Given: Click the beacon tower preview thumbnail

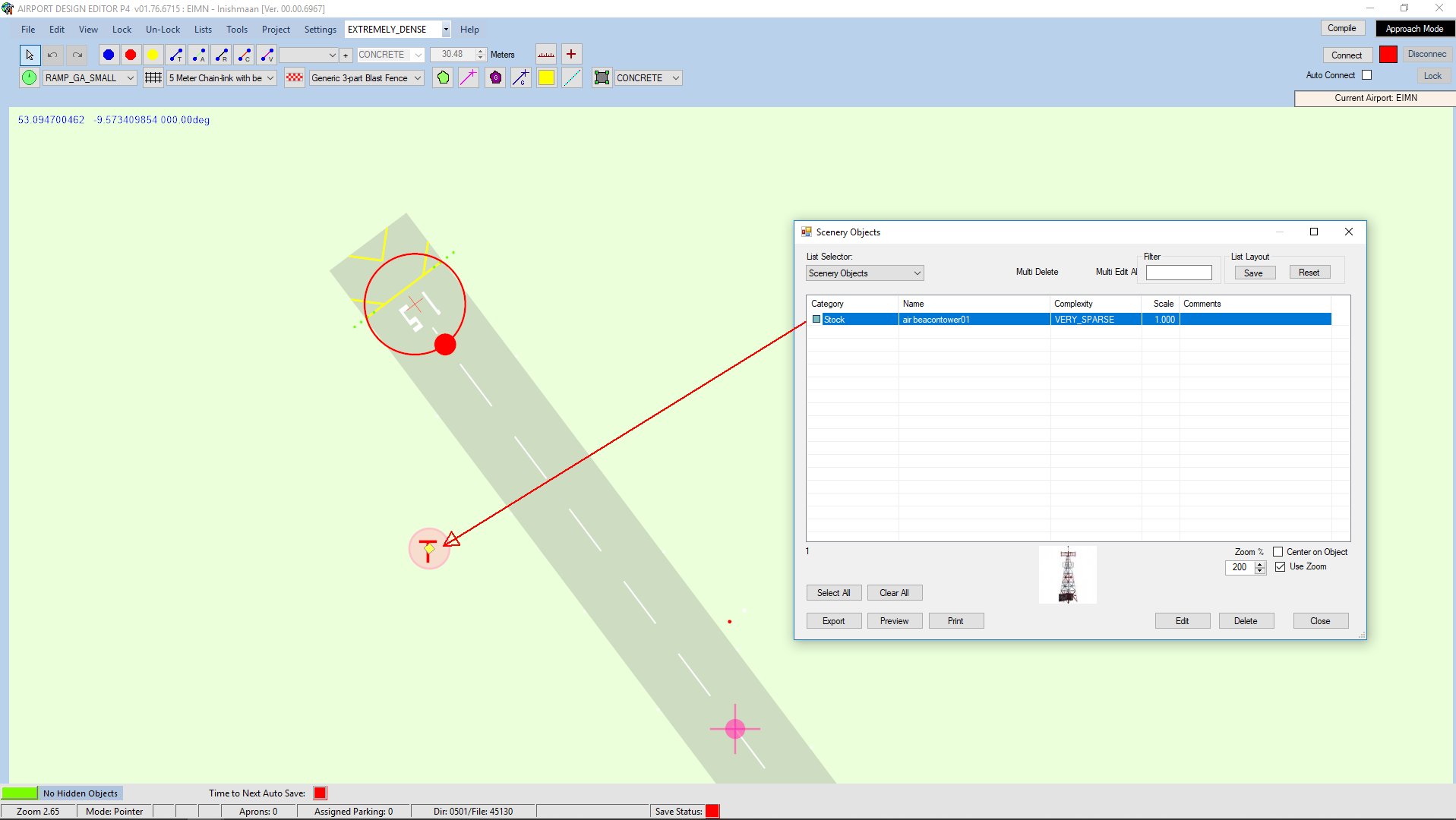Looking at the screenshot, I should (x=1067, y=575).
